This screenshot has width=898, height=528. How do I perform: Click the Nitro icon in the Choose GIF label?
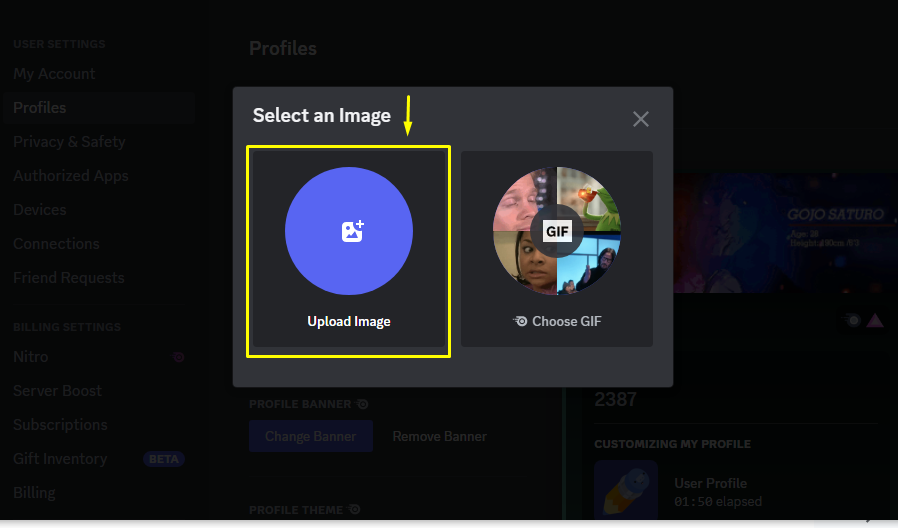[x=521, y=321]
